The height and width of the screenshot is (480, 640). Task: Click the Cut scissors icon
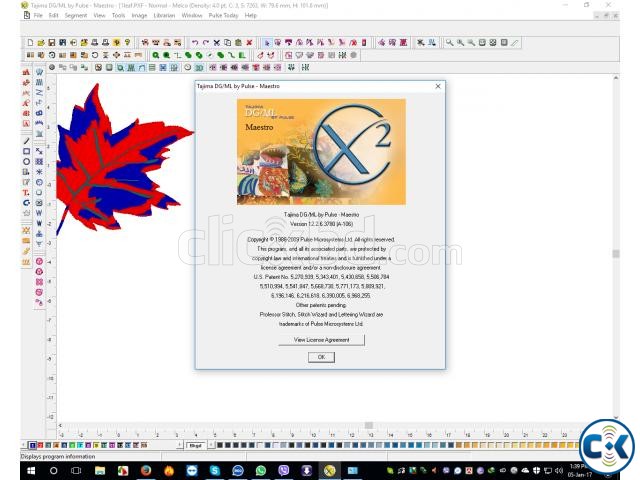[217, 42]
